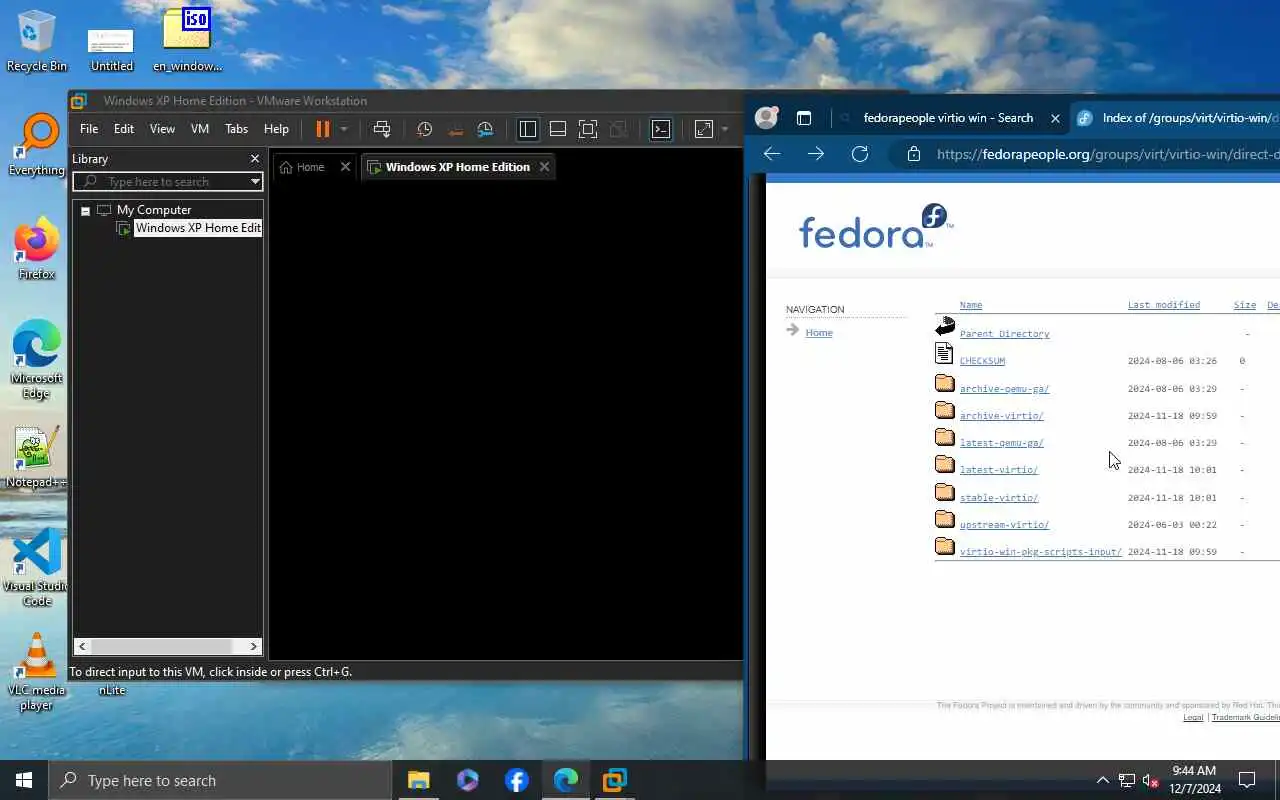Open the VM menu
Viewport: 1280px width, 800px height.
pos(200,129)
